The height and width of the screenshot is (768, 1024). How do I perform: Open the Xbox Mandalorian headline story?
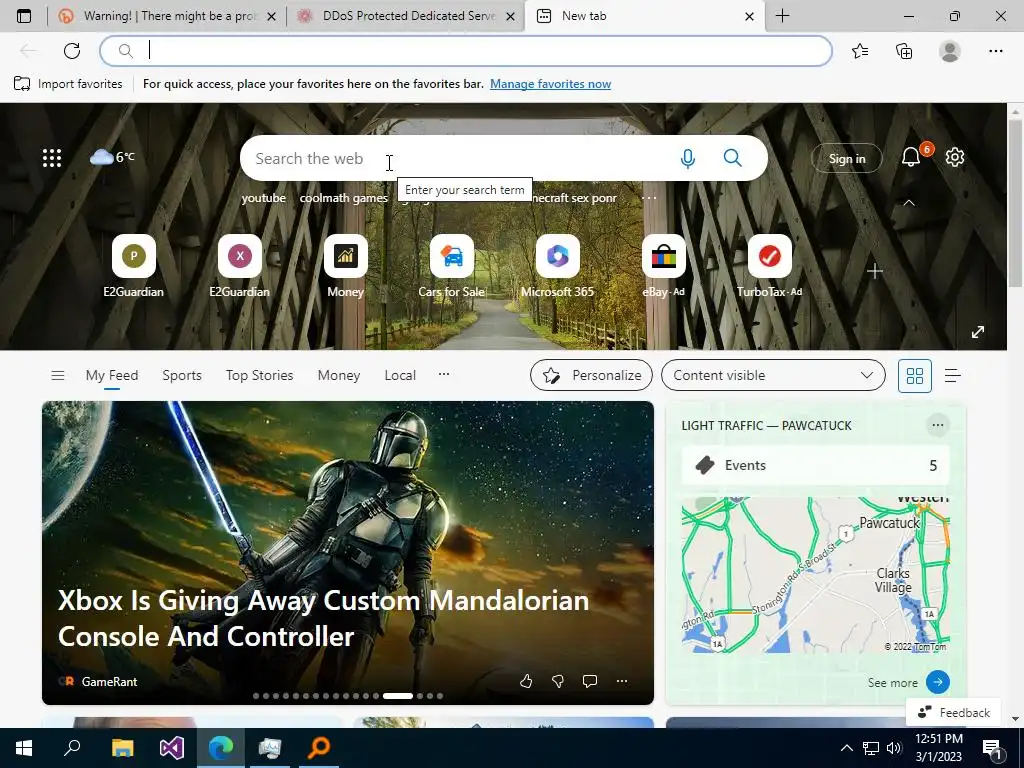click(x=323, y=618)
